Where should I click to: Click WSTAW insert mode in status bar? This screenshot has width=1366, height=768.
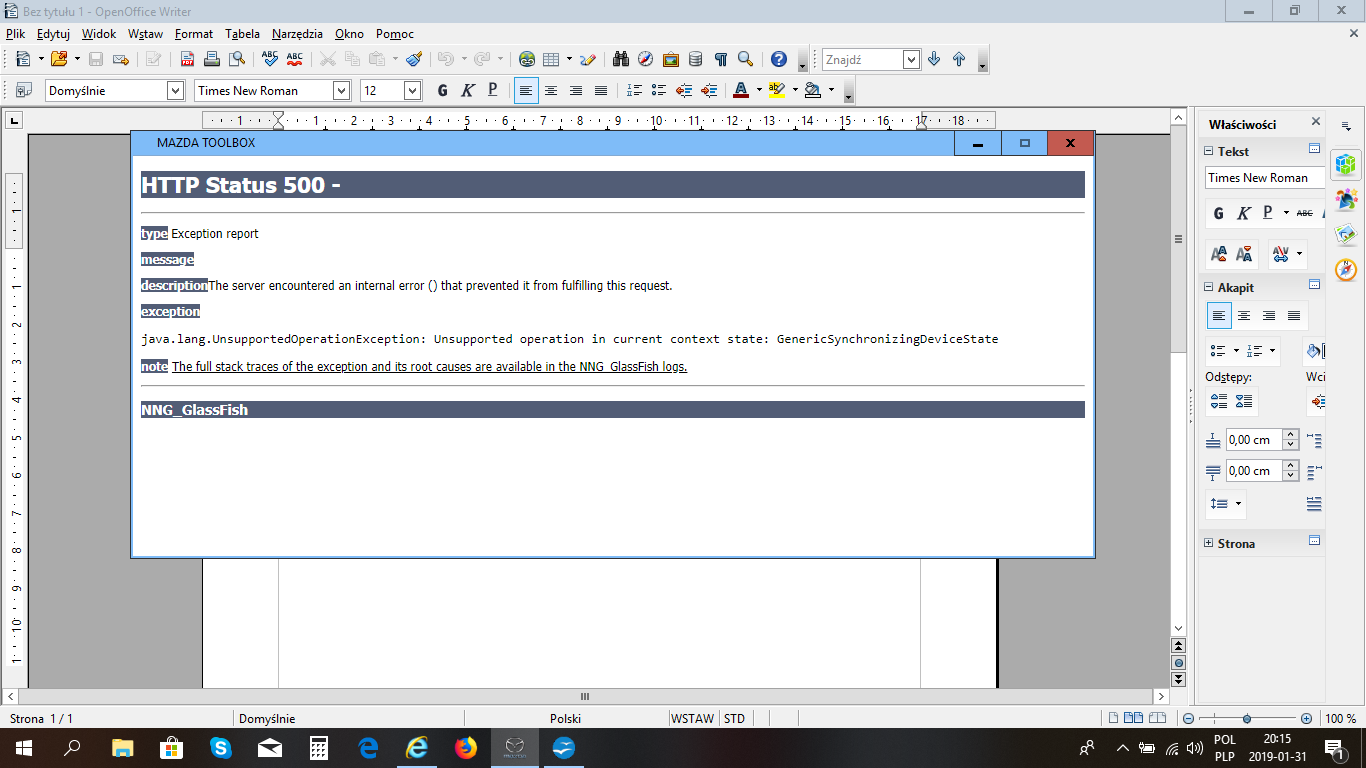pos(692,718)
